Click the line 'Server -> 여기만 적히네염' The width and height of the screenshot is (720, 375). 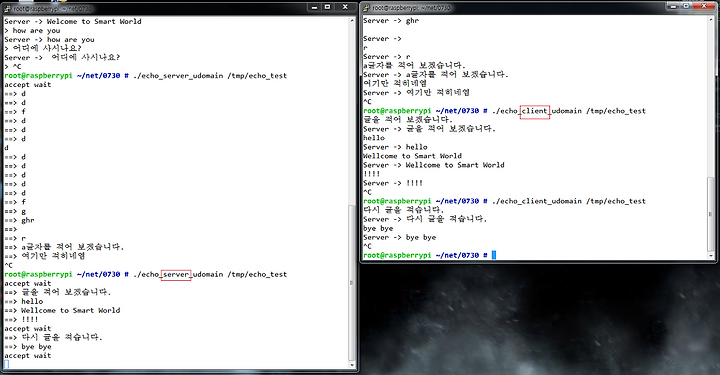click(x=416, y=93)
